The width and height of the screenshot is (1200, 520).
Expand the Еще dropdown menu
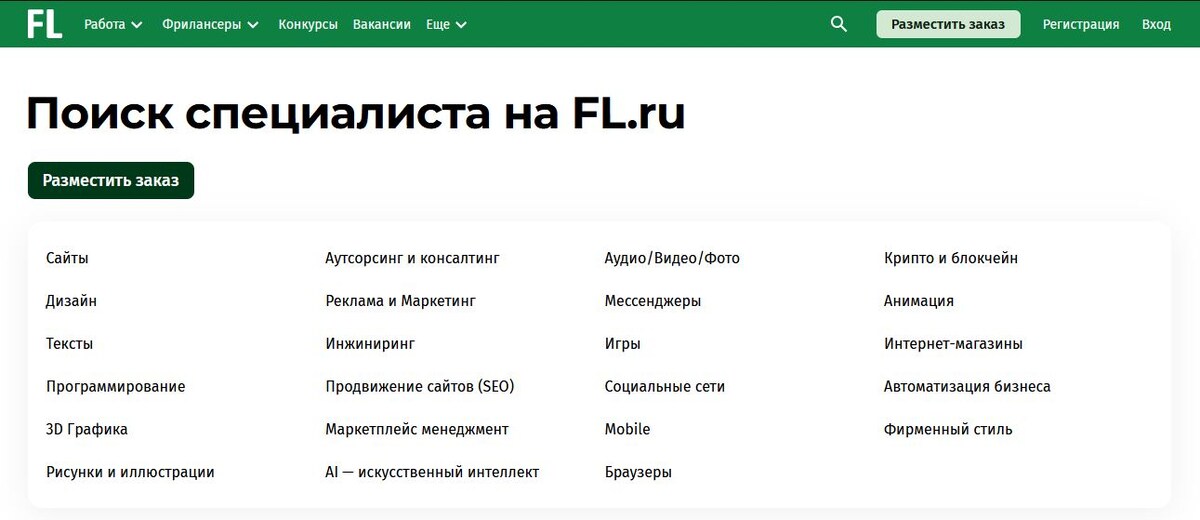click(x=446, y=24)
